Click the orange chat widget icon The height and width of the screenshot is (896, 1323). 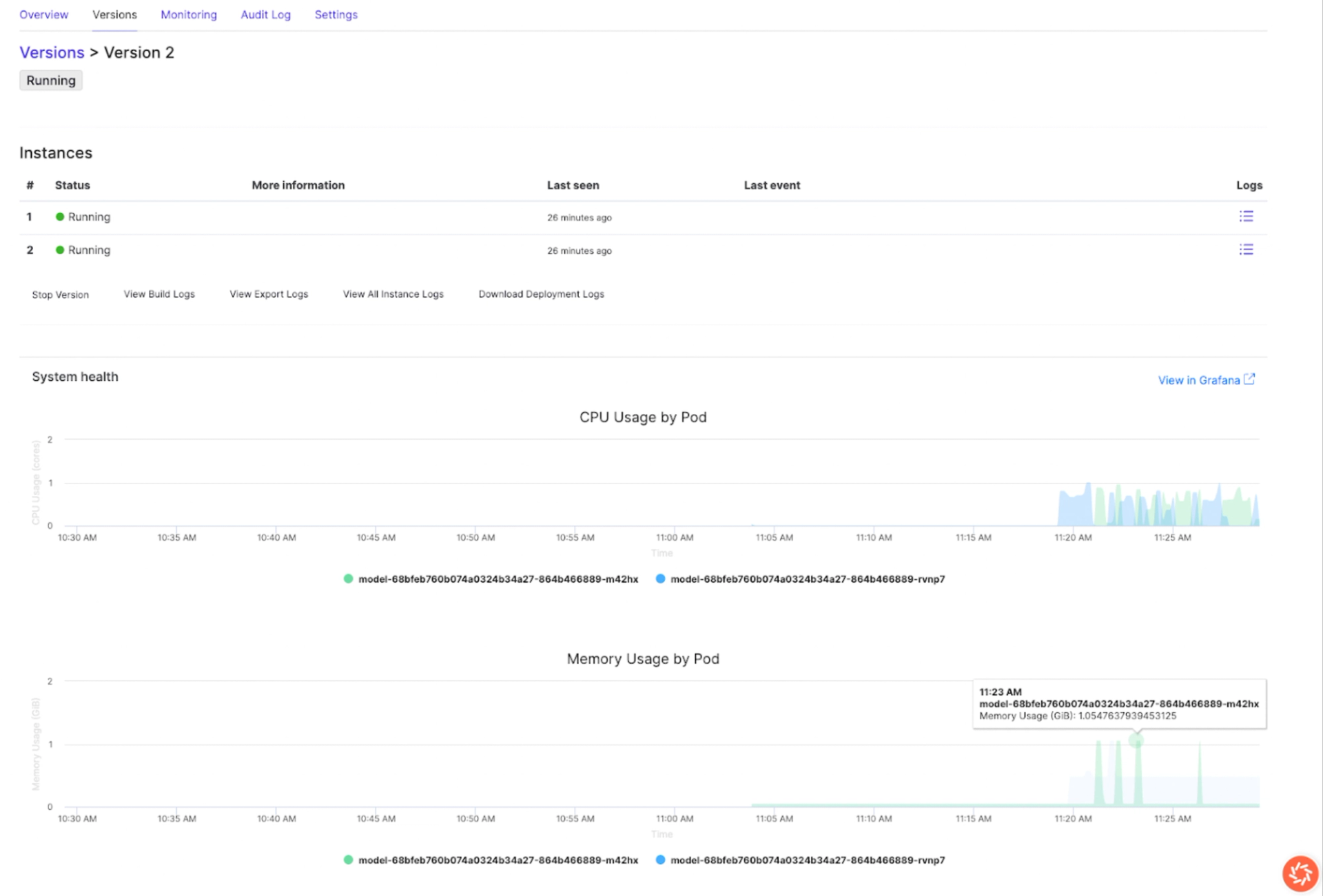pos(1300,873)
